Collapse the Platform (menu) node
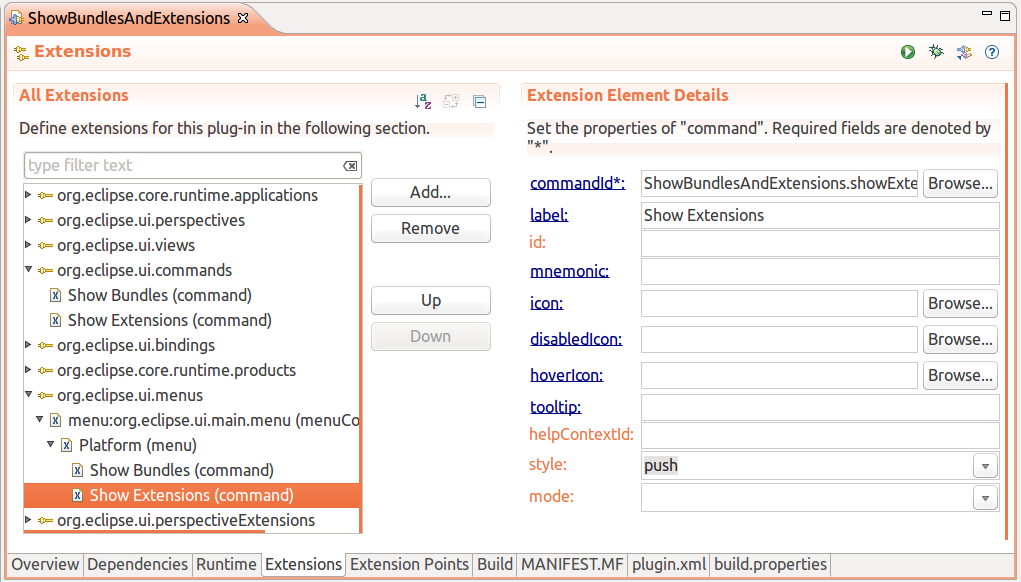This screenshot has width=1021, height=582. pyautogui.click(x=51, y=445)
